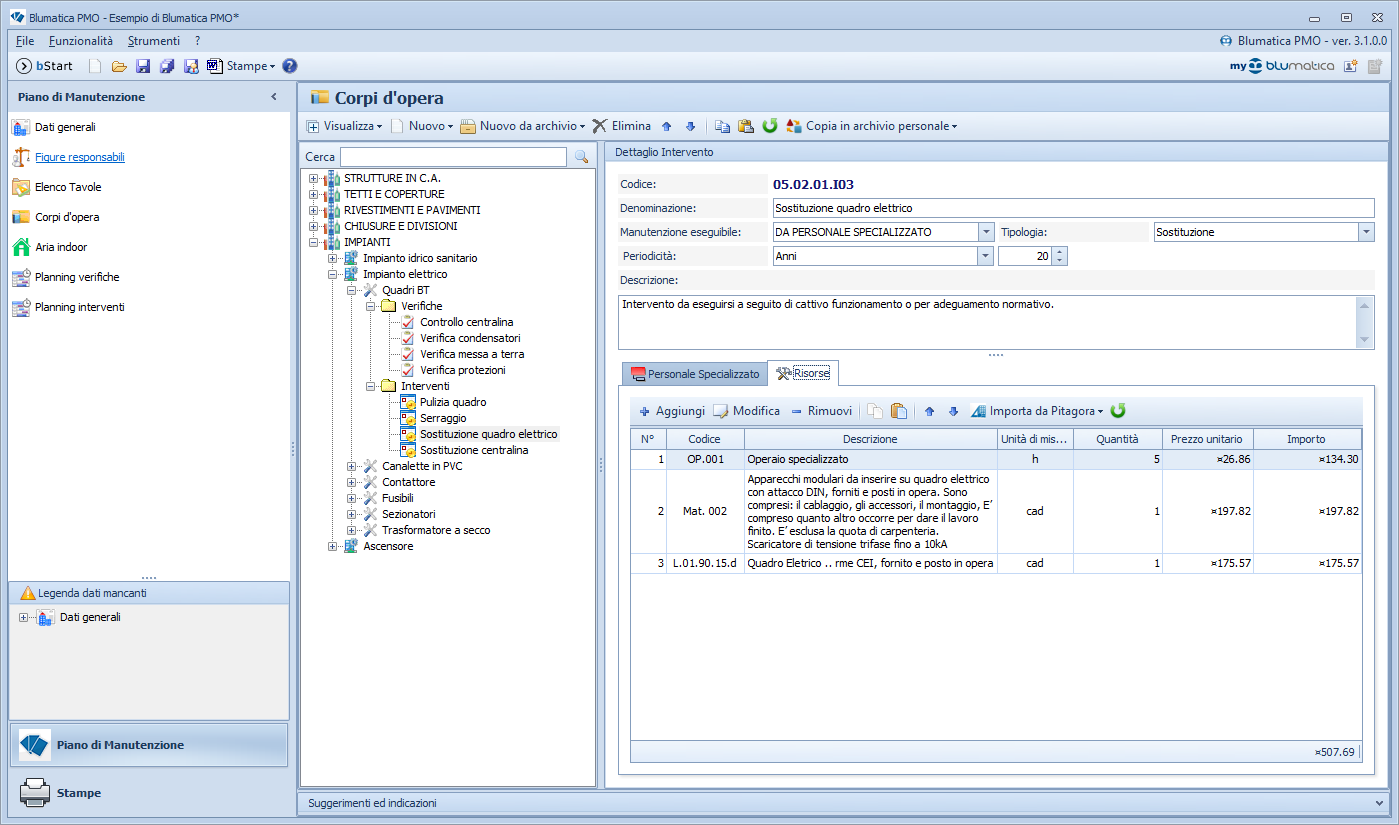Select Controllo centralina verification item
Screen dimensions: 1399x825
click(467, 322)
